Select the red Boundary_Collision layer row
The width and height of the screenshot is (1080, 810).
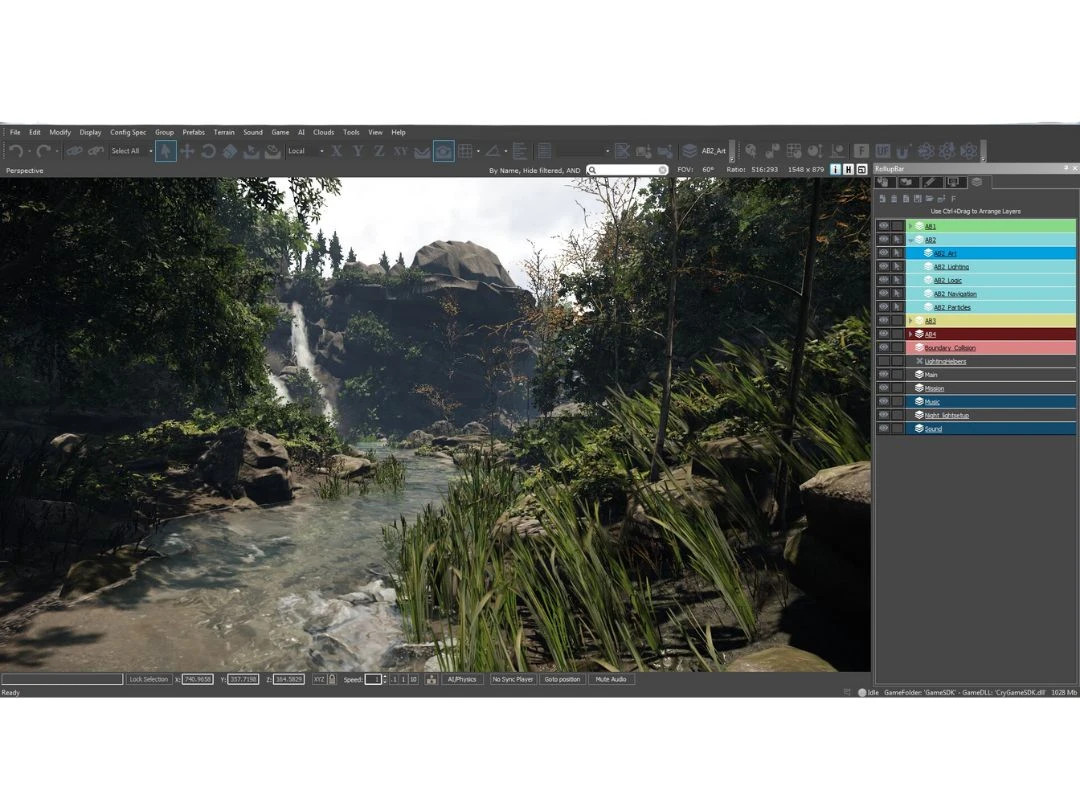tap(990, 348)
